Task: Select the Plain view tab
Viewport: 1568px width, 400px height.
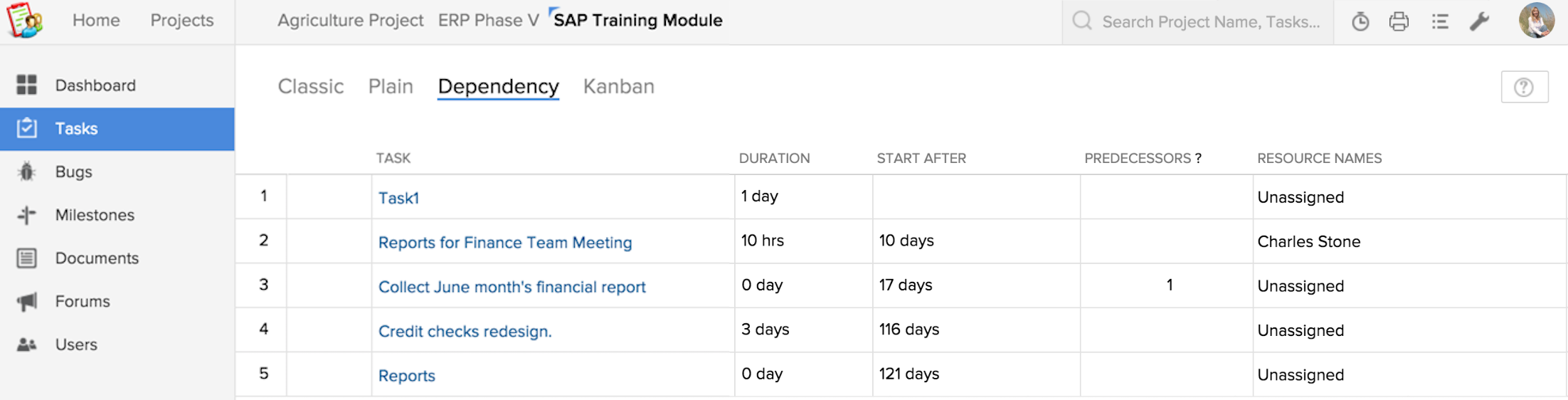Action: click(391, 87)
